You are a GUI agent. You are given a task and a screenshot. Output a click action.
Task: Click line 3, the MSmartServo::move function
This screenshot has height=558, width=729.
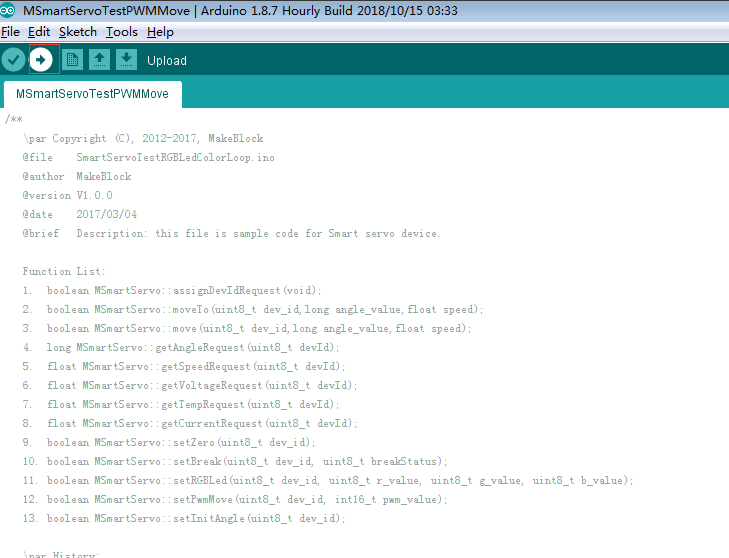coord(247,329)
